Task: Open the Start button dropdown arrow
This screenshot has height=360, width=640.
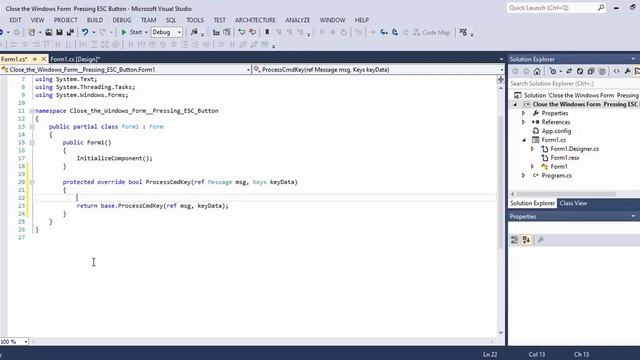Action: coord(146,32)
